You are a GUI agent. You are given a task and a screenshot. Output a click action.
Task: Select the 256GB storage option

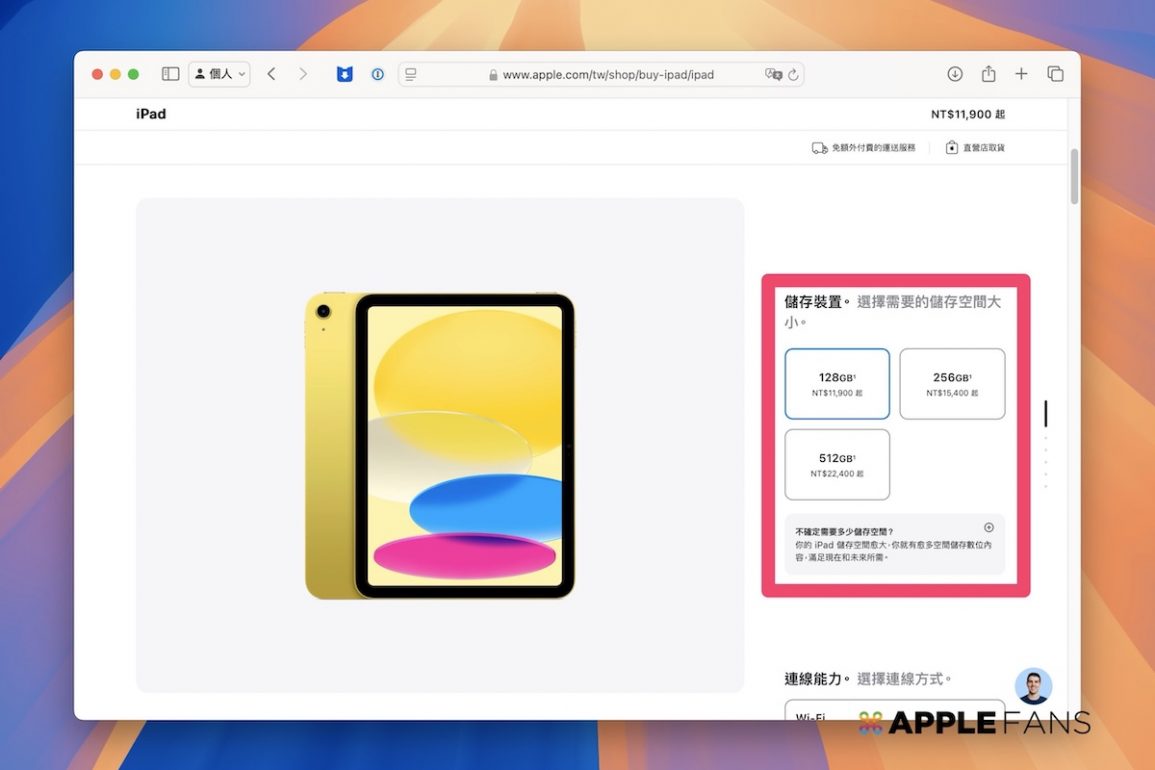[x=952, y=384]
